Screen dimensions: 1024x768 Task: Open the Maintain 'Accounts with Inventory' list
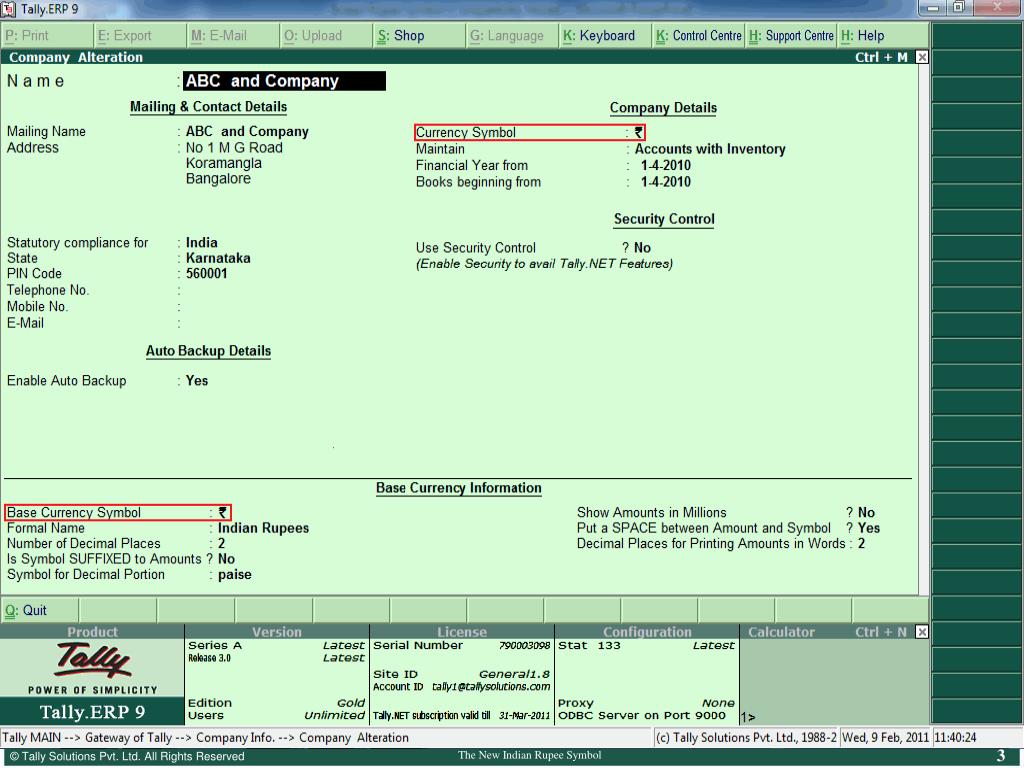click(710, 149)
